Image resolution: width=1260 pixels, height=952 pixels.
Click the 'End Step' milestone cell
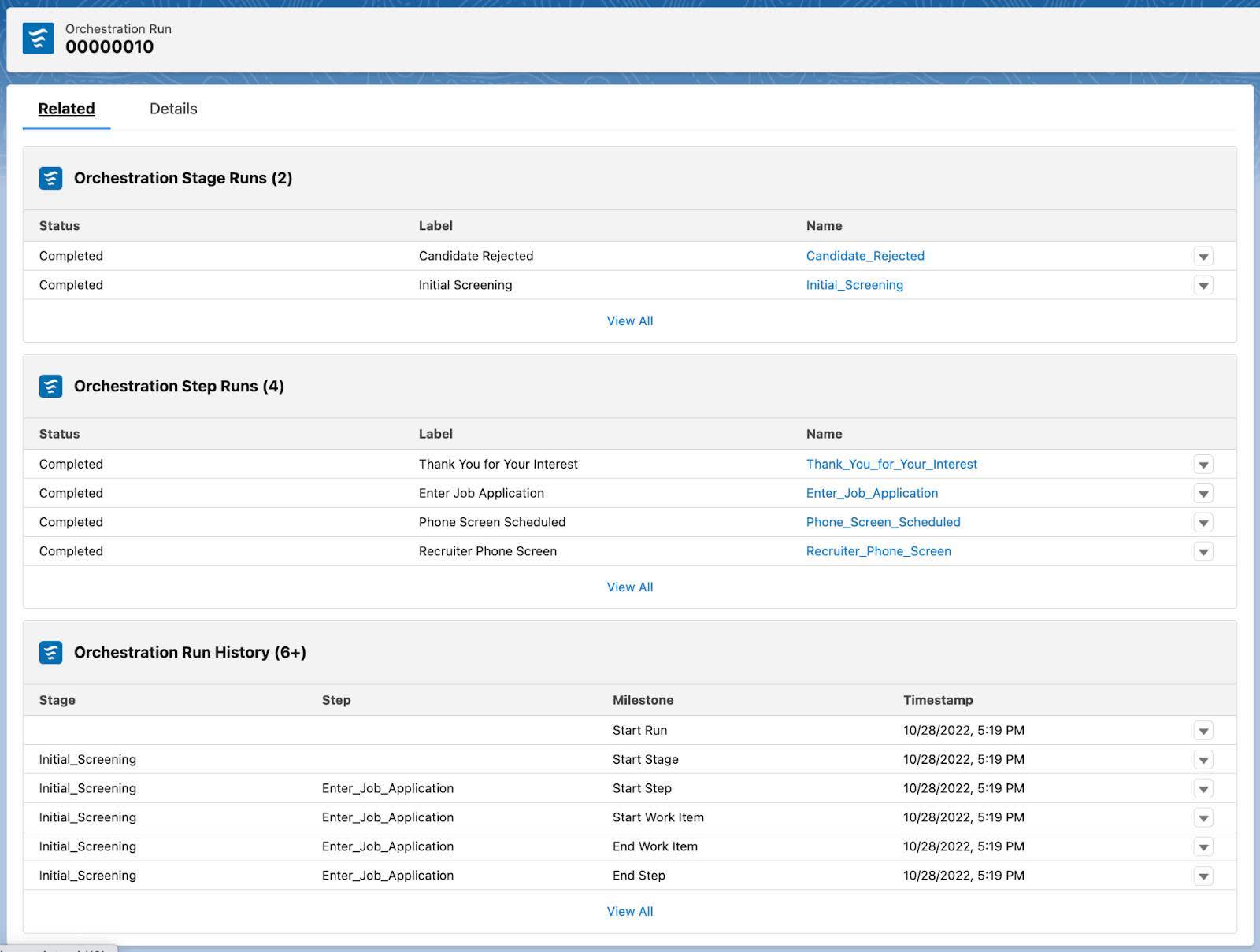(x=639, y=876)
